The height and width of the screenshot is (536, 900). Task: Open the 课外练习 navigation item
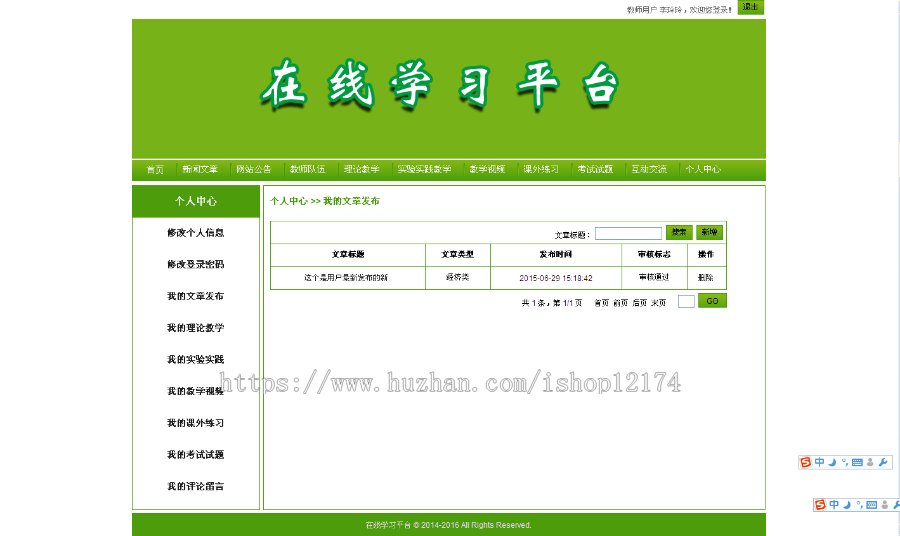click(x=541, y=169)
